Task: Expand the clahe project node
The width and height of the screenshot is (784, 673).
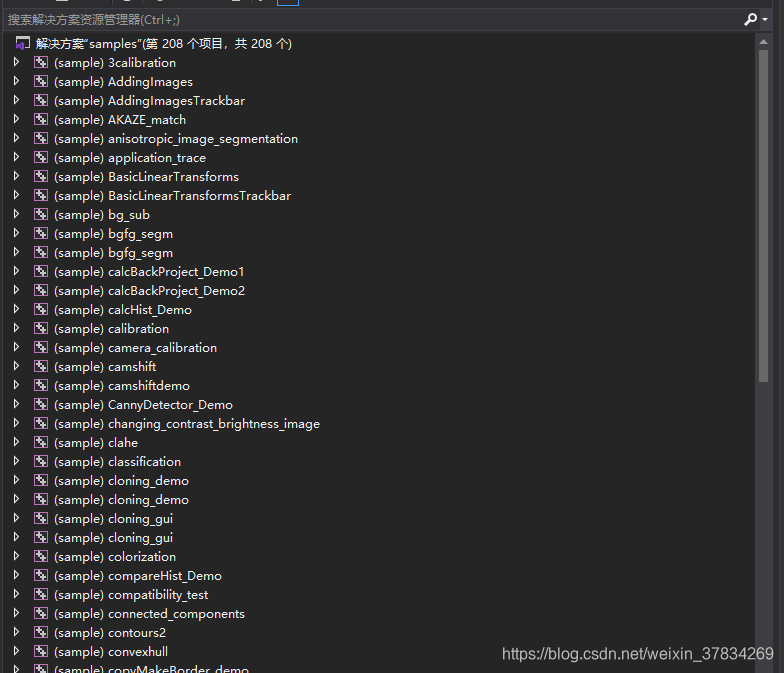Action: click(16, 442)
